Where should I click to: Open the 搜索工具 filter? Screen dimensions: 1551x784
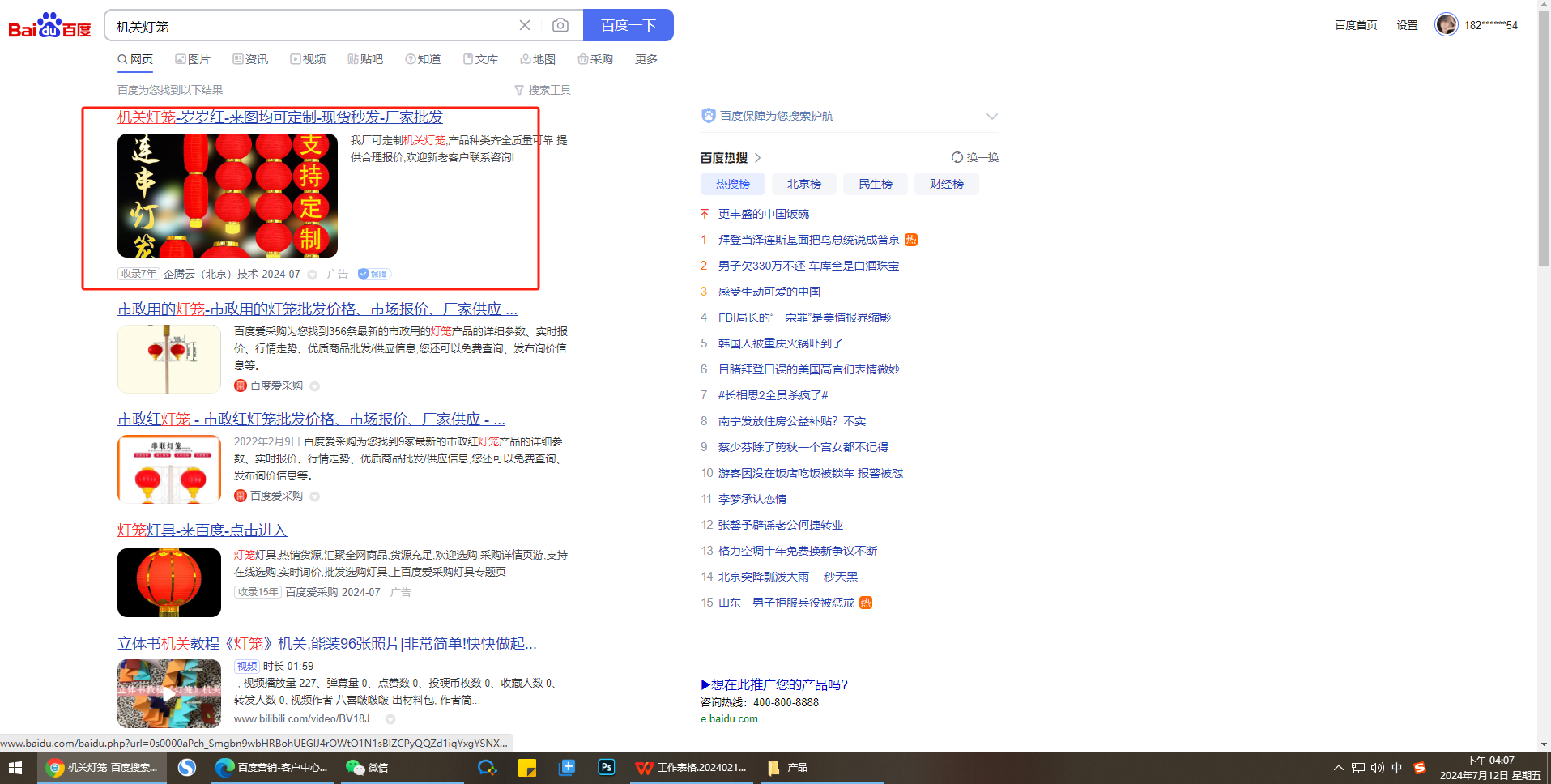[543, 90]
